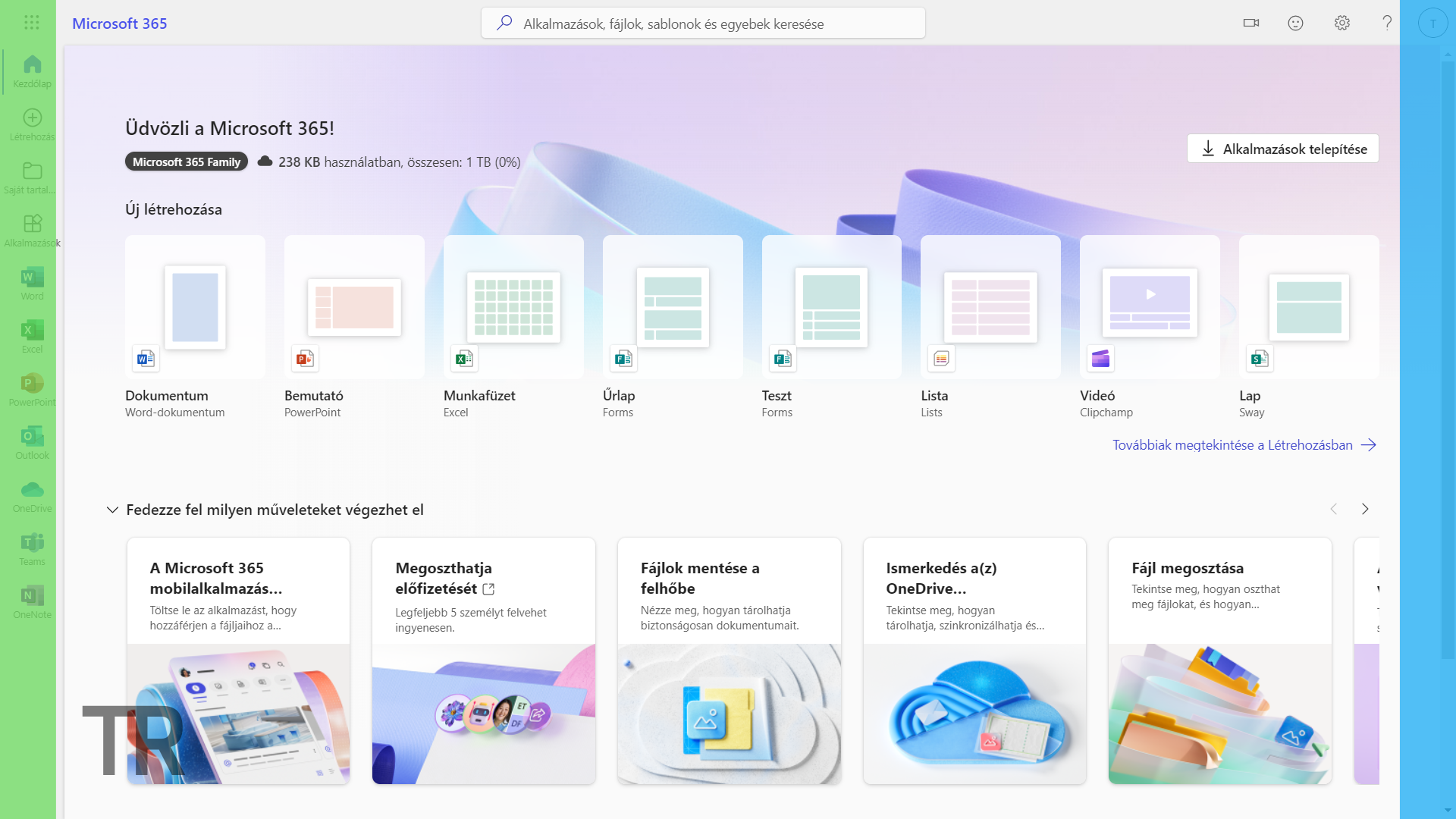Click Alkalmazások telepítése install button
Viewport: 1456px width, 819px height.
tap(1282, 149)
